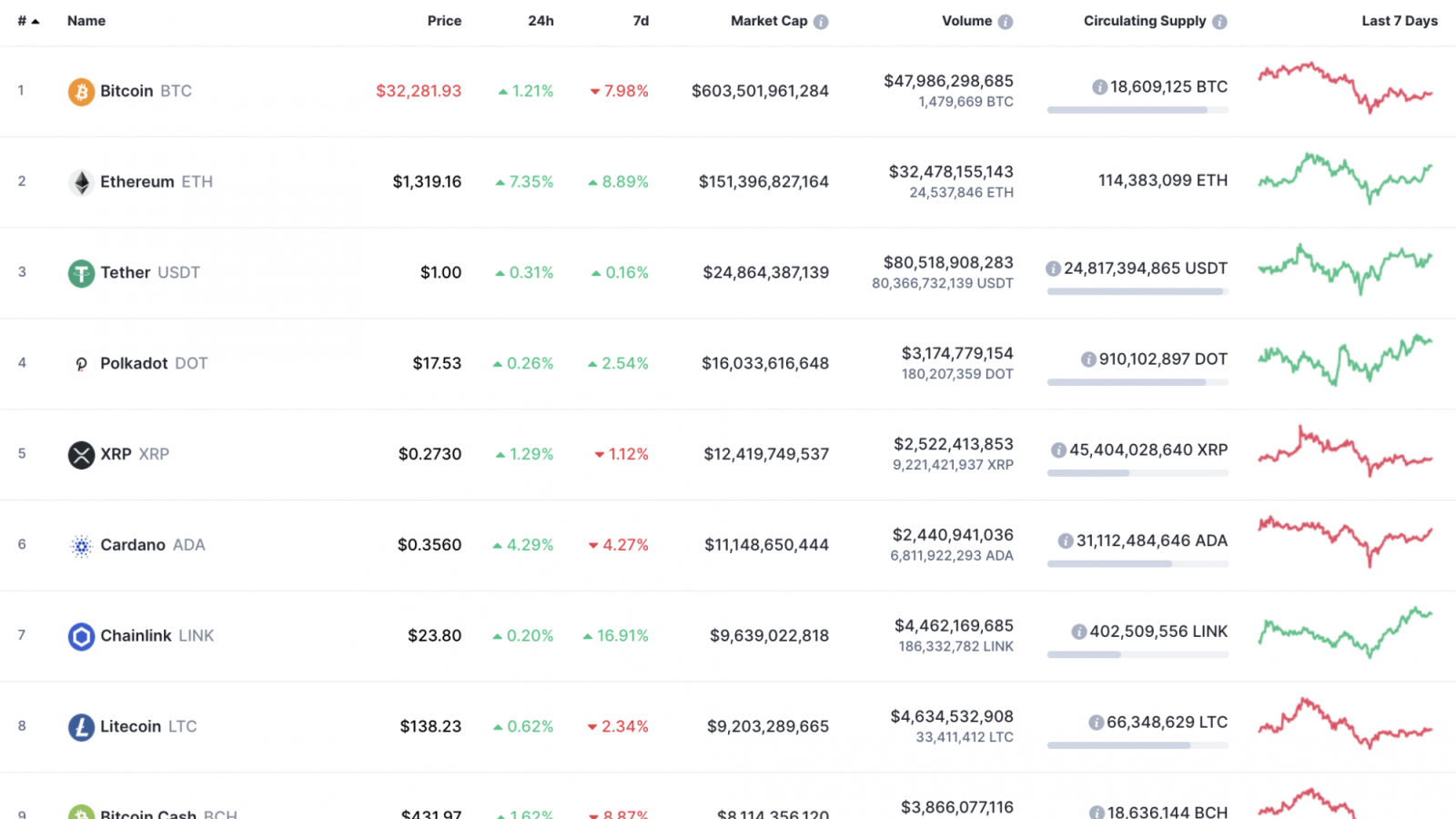Viewport: 1456px width, 819px height.
Task: Open XRP's last 7 days sparkline chart
Action: click(x=1345, y=450)
